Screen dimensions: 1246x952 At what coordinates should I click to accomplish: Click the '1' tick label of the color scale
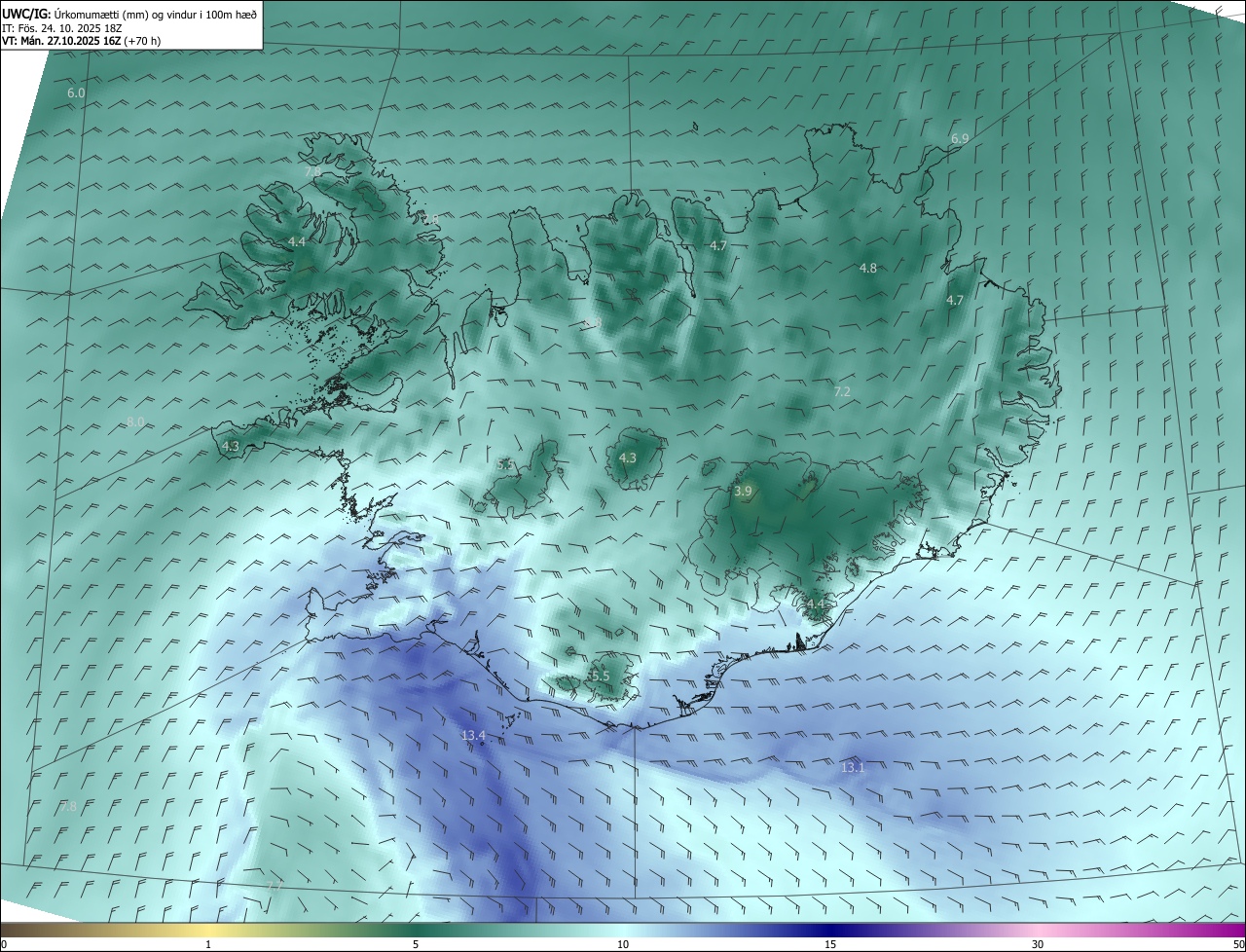point(208,944)
